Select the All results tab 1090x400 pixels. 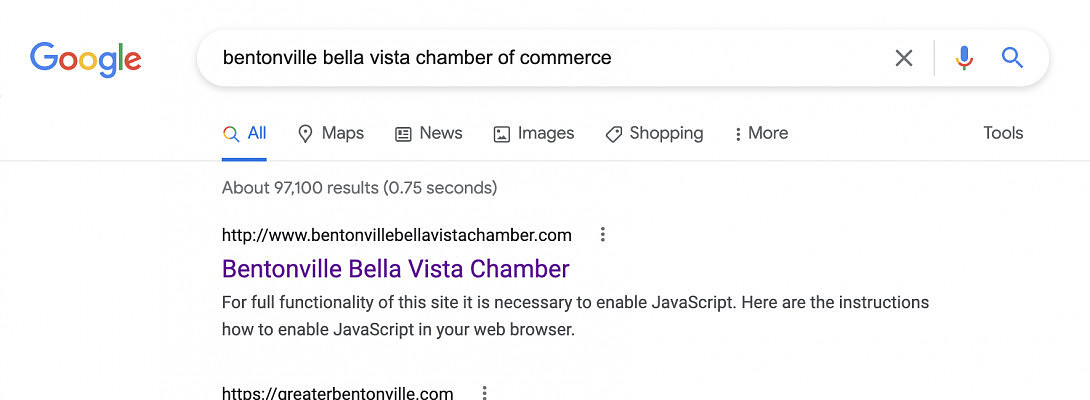point(245,133)
